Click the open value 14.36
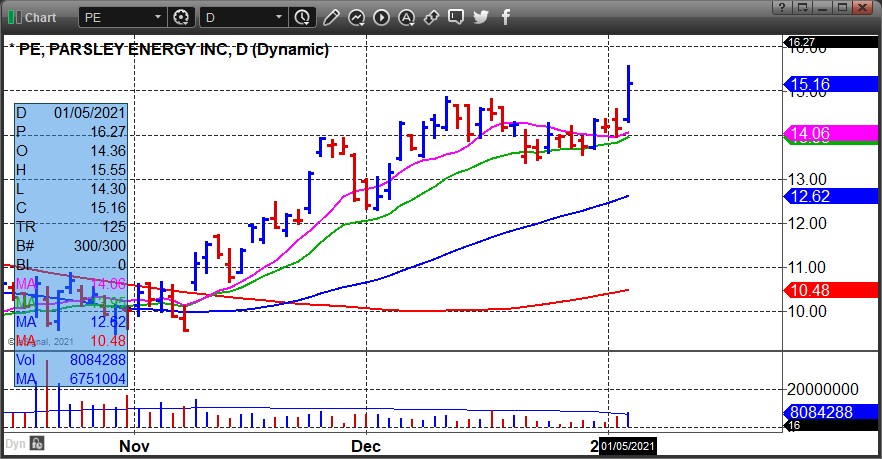Screen dimensions: 882x459 point(108,151)
